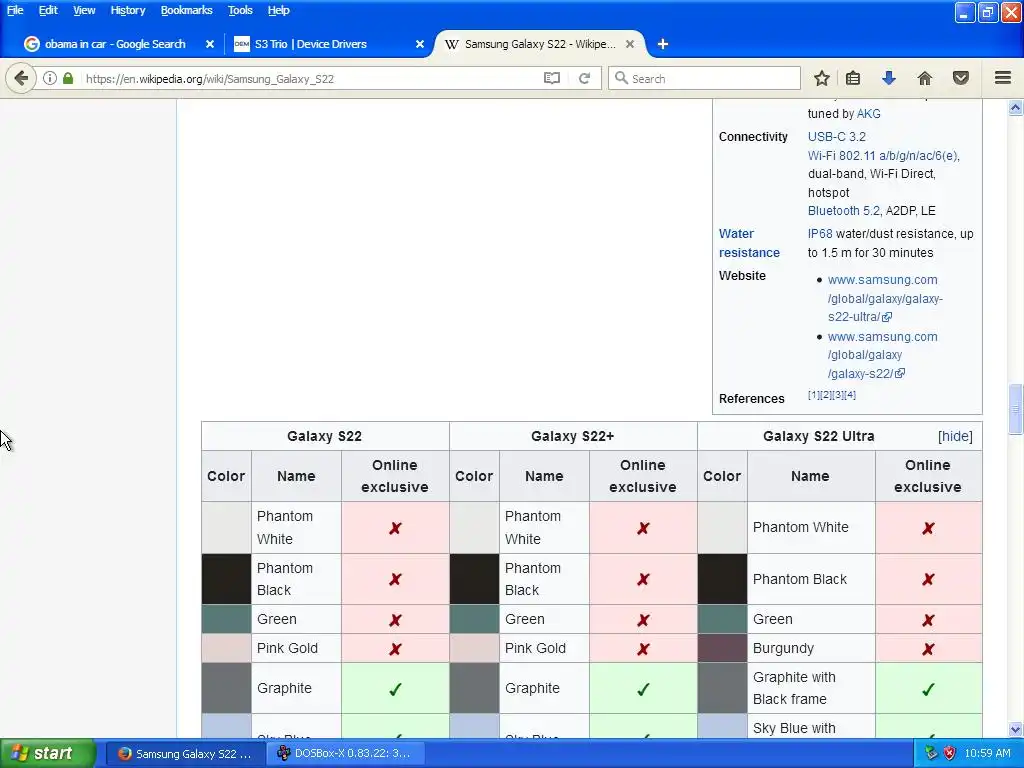The height and width of the screenshot is (768, 1024).
Task: Go to the Firefox Home page icon
Action: coord(925,78)
